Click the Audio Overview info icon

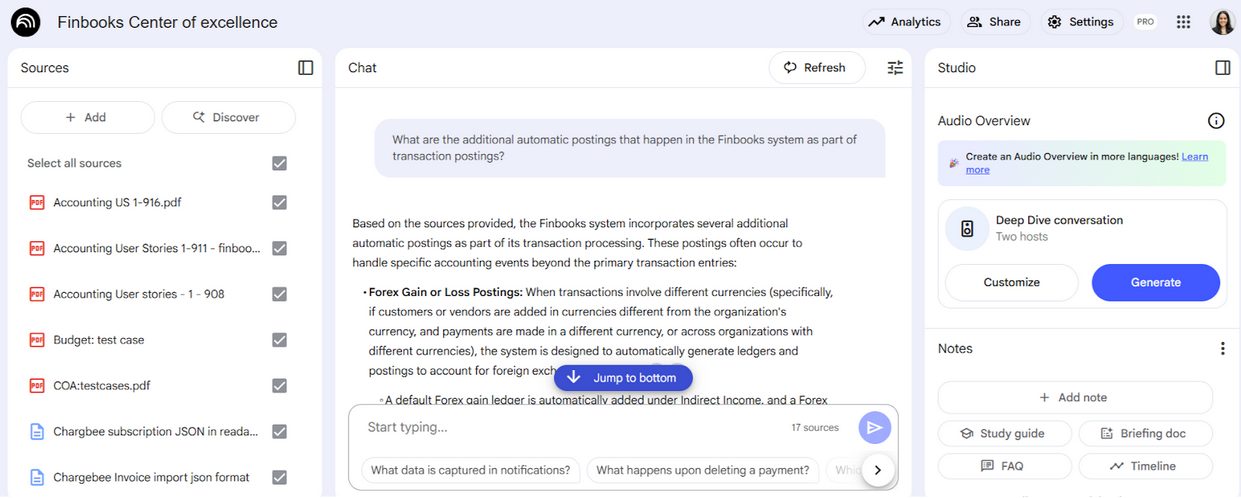1216,121
